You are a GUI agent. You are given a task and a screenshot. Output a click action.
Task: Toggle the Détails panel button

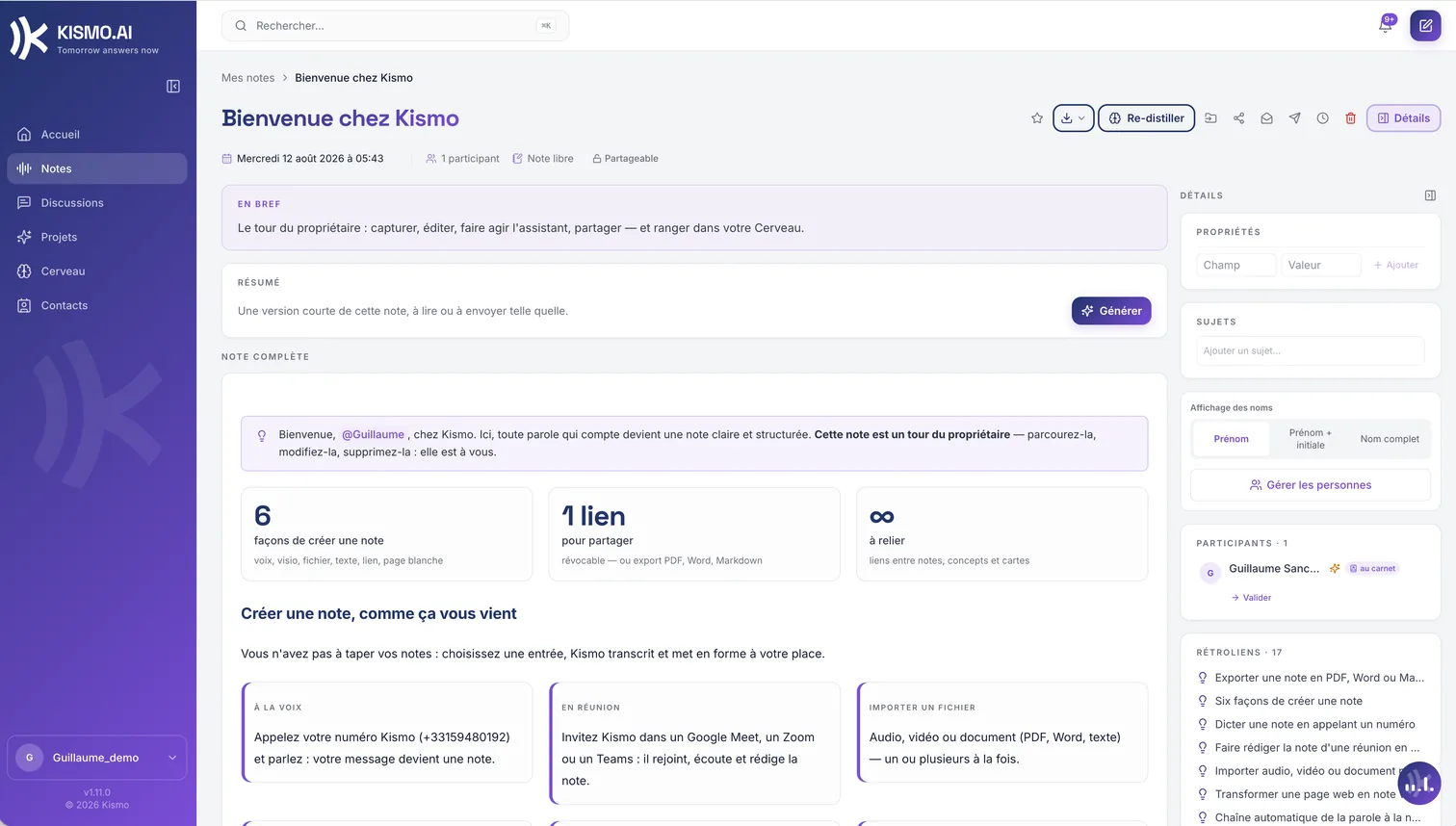click(1403, 118)
